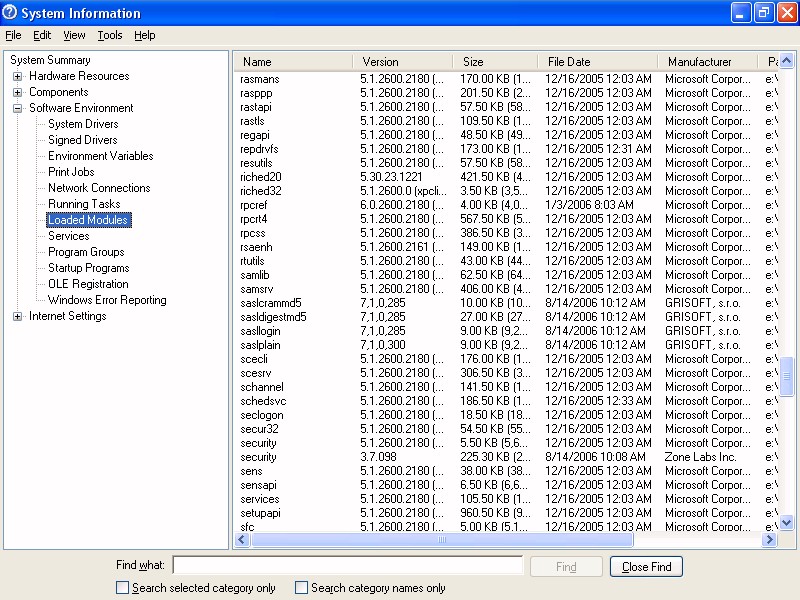Select Running Tasks in the tree
The image size is (800, 600).
pos(84,204)
